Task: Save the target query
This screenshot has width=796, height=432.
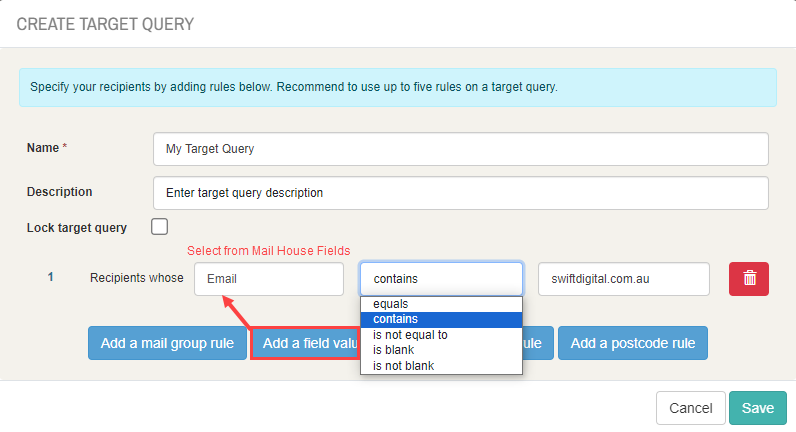Action: coord(758,408)
